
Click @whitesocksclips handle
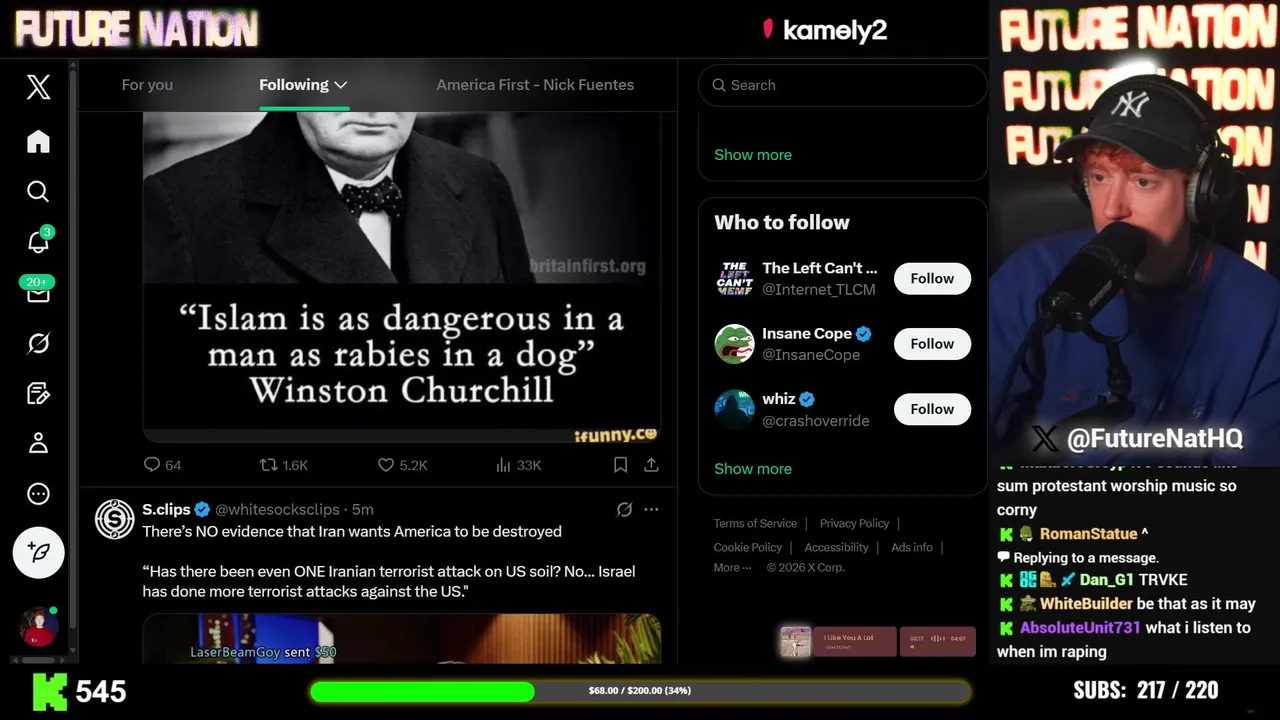pos(277,510)
